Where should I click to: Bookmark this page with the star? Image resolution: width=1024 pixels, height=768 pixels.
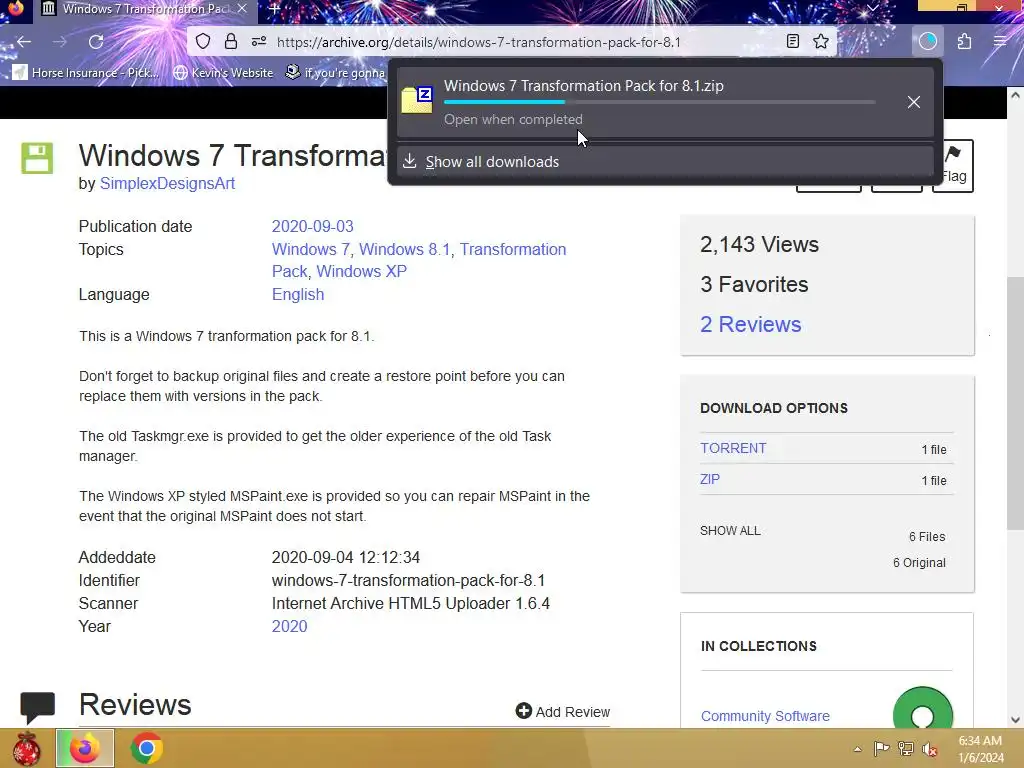[x=821, y=42]
